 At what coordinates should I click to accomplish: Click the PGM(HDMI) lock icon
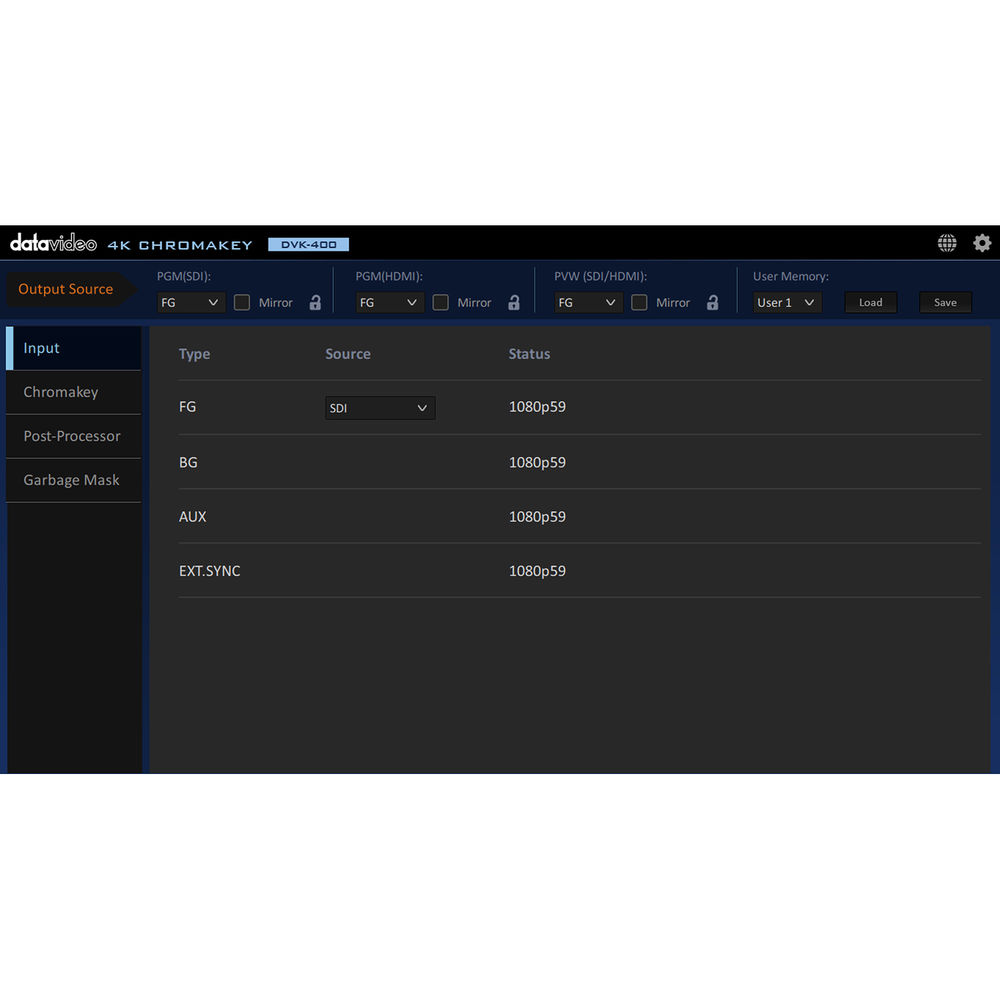(x=514, y=302)
